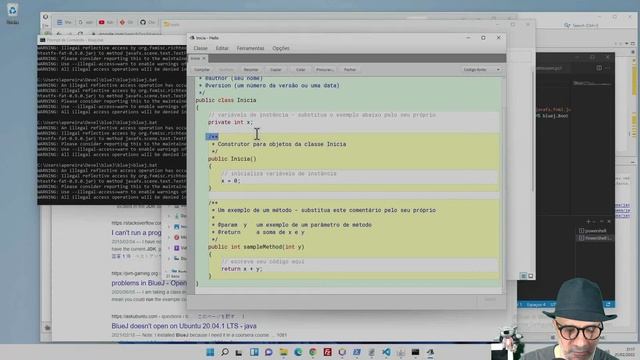Click the 'return x + y;' statement
The image size is (640, 360).
click(242, 269)
